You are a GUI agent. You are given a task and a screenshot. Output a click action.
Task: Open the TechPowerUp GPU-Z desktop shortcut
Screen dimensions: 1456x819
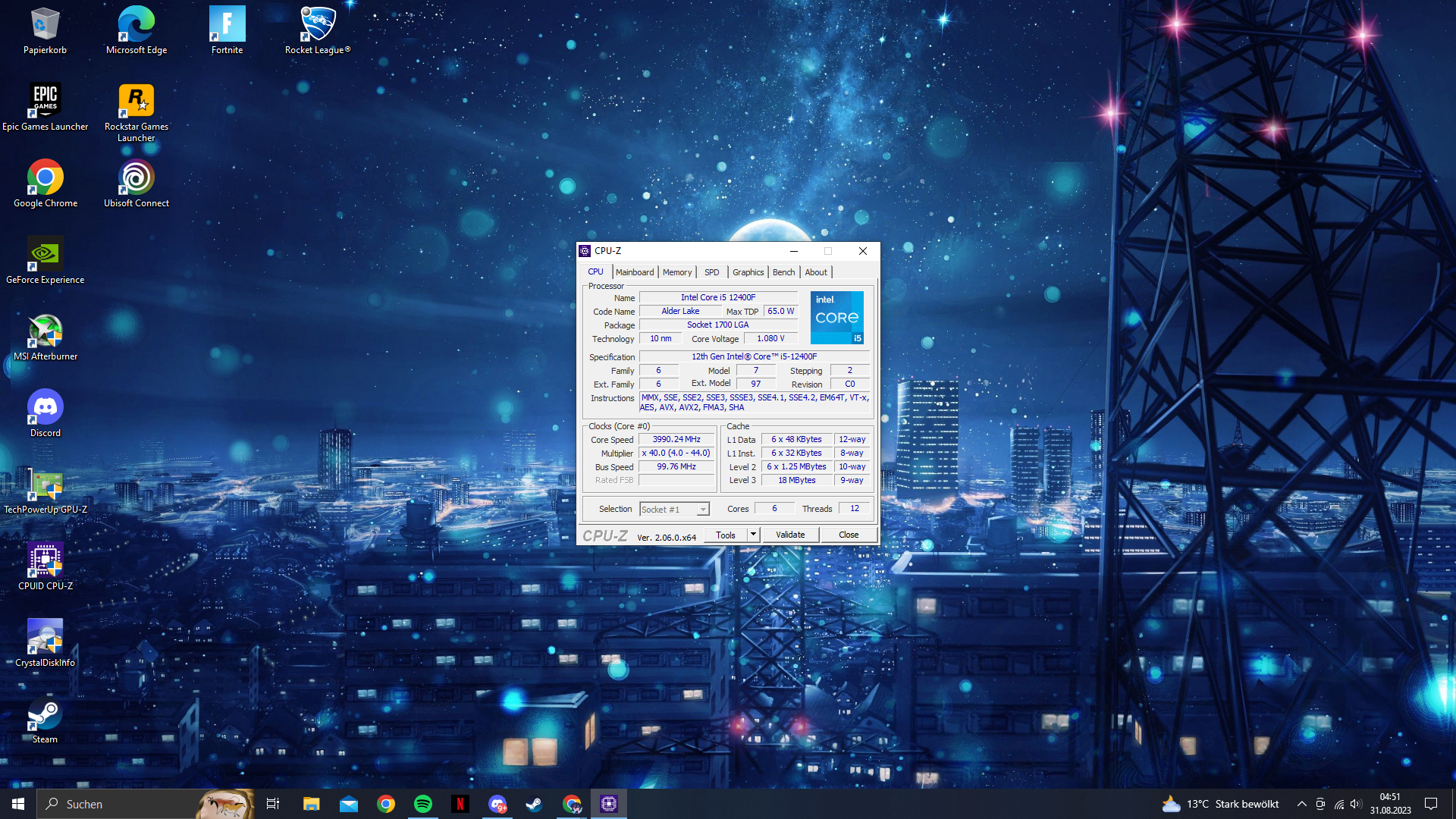[45, 485]
